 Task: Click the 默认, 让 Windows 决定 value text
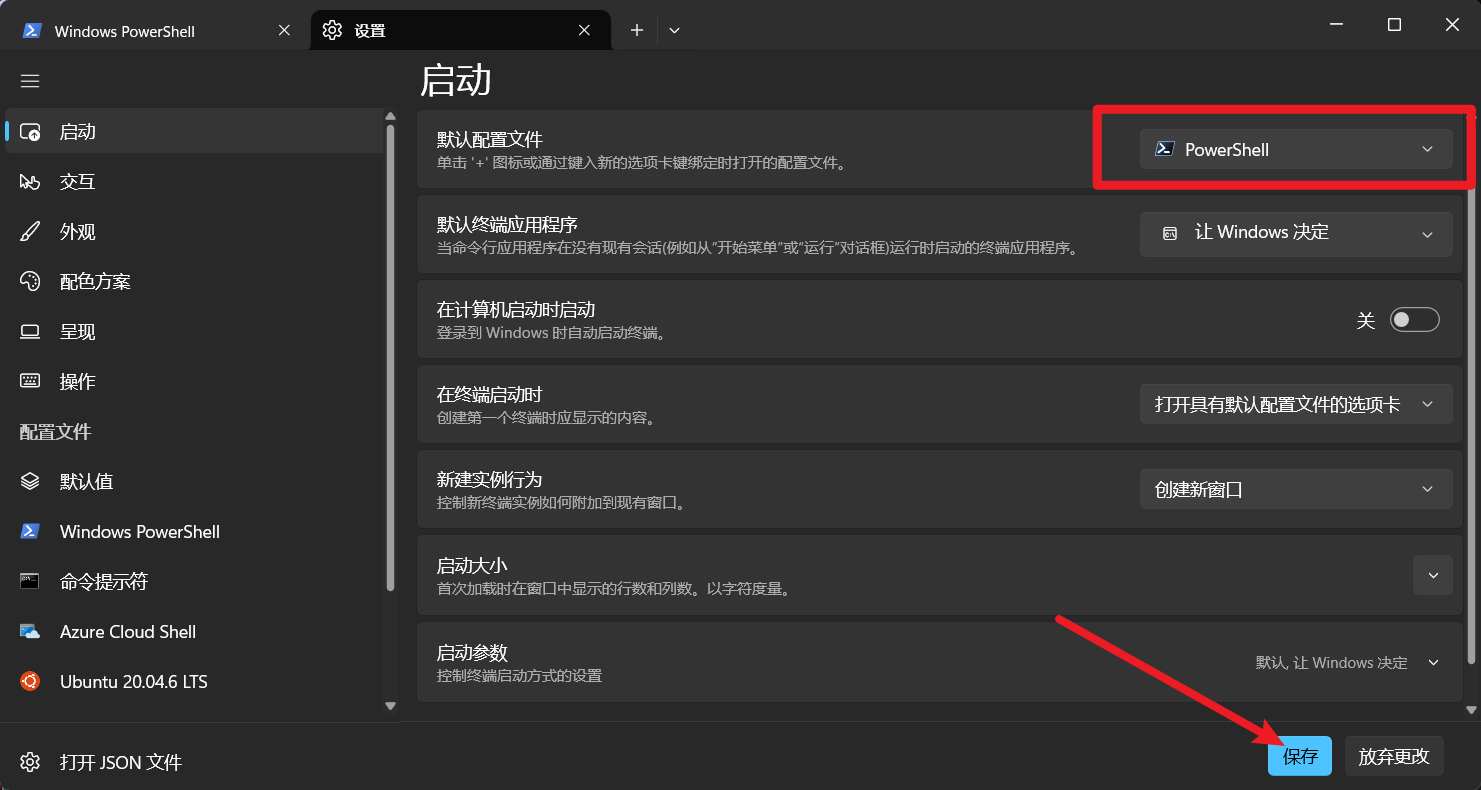(1331, 663)
